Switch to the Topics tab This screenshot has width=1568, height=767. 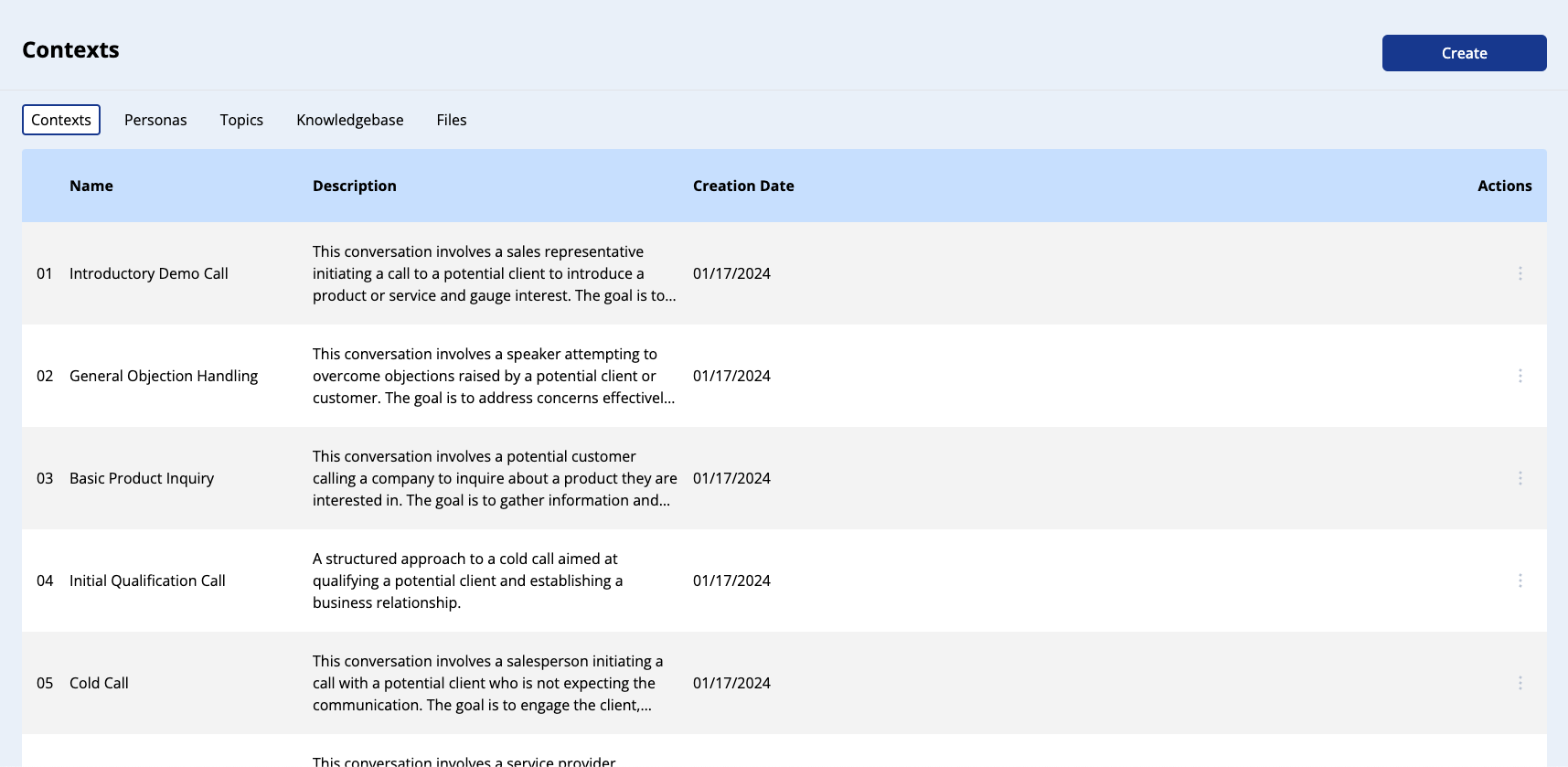tap(241, 120)
